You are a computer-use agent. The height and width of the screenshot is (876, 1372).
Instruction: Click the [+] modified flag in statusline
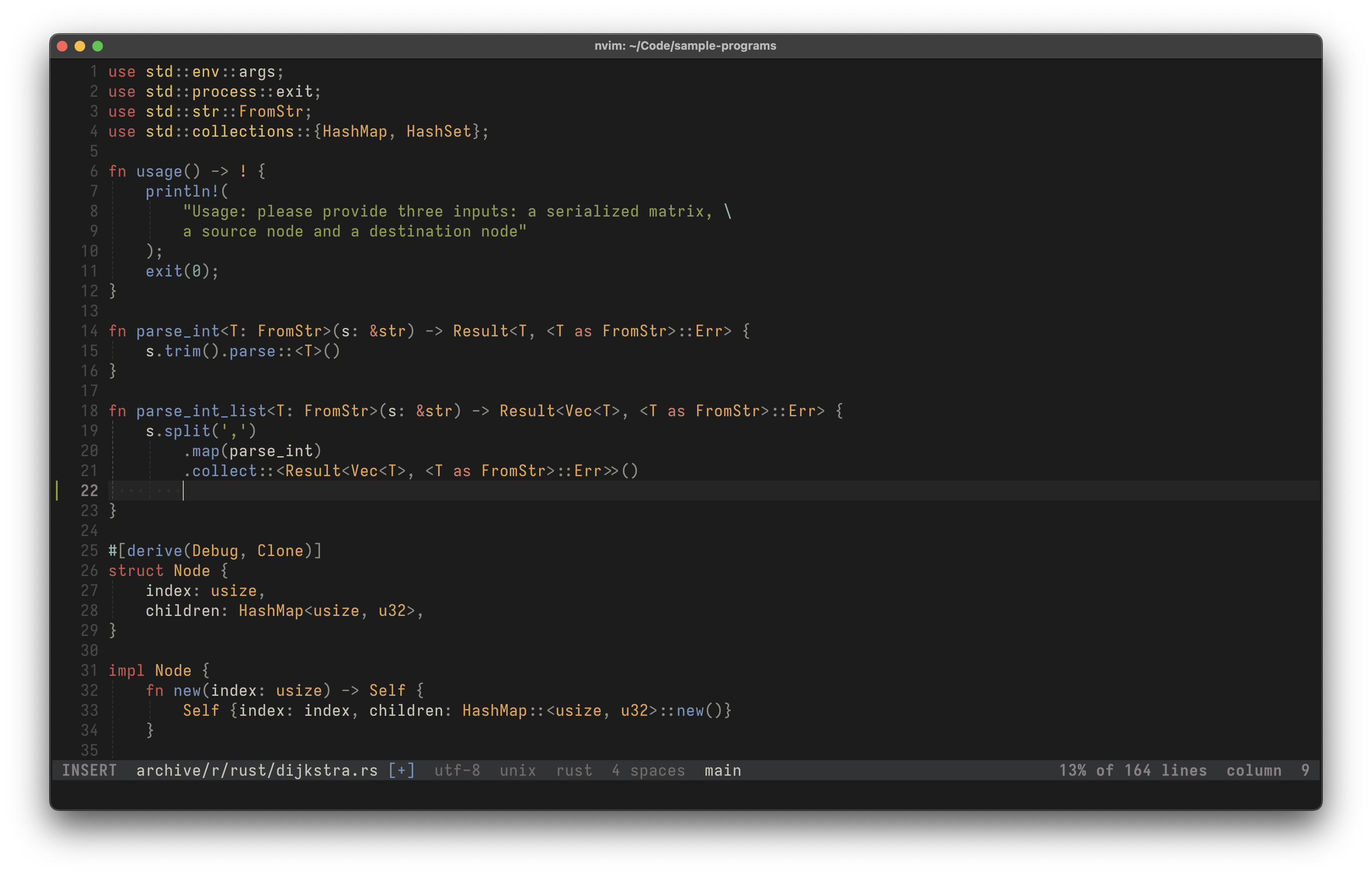(402, 770)
